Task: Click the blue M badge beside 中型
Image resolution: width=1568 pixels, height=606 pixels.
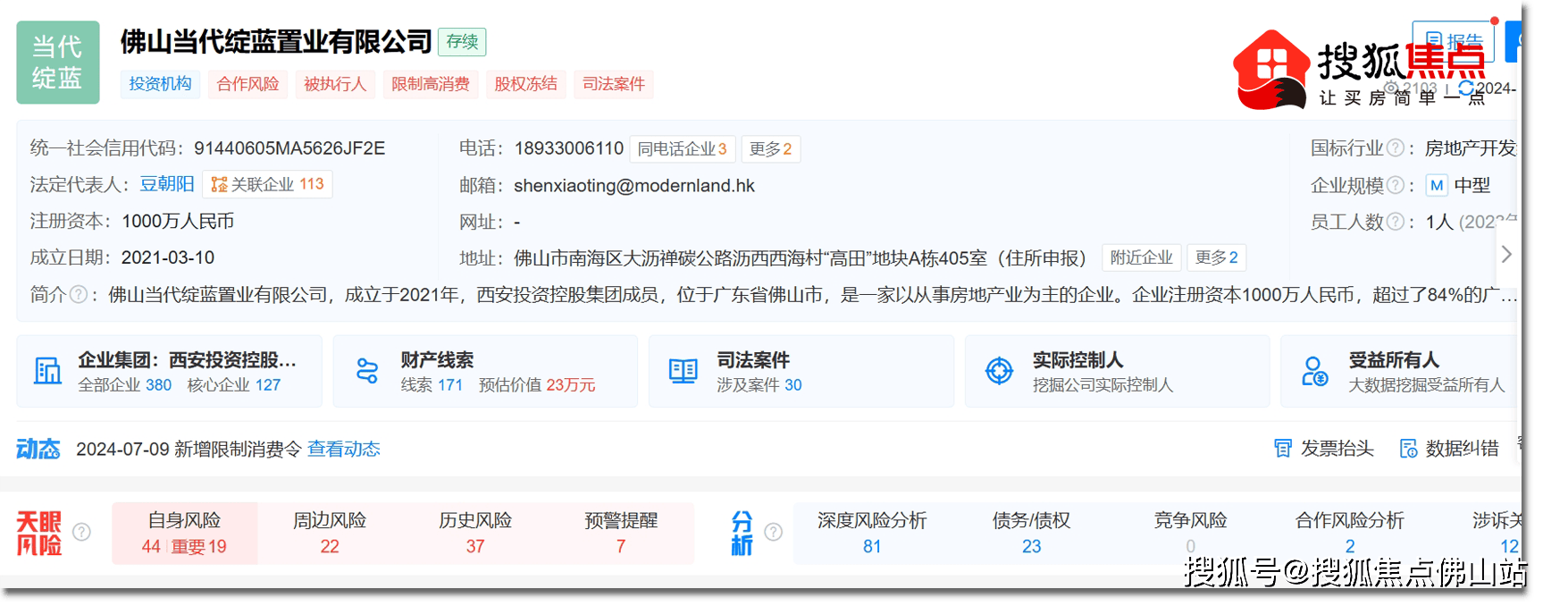Action: click(1437, 185)
